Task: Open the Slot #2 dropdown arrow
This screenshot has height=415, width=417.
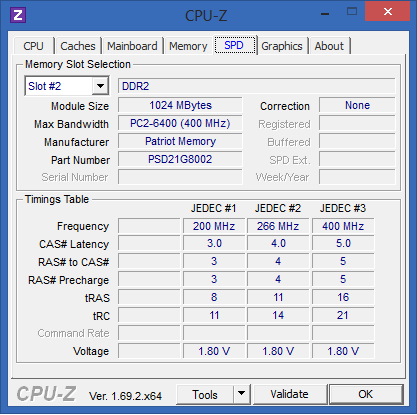Action: [x=100, y=86]
